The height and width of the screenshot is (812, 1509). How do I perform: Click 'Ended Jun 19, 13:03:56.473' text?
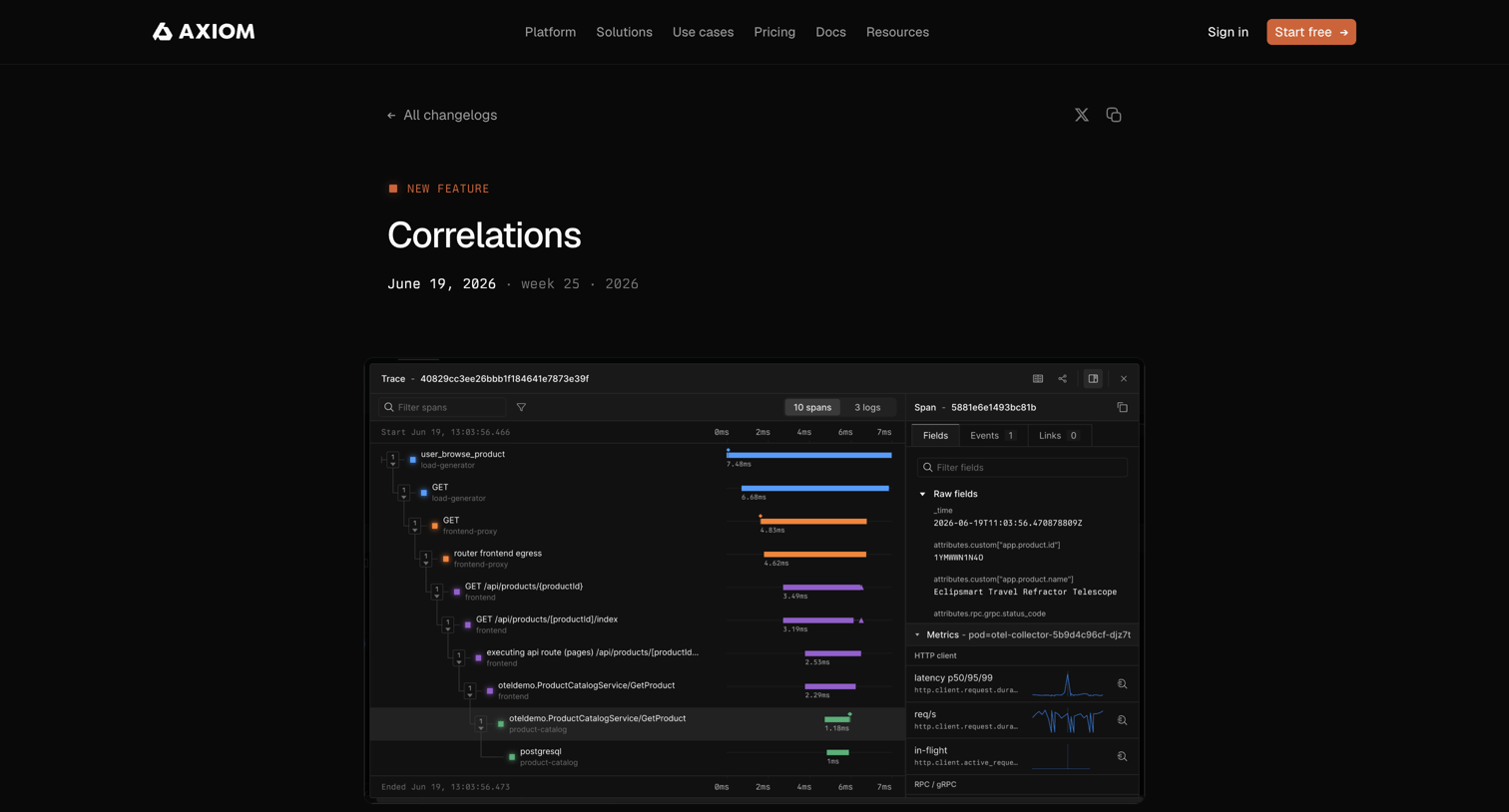(445, 787)
